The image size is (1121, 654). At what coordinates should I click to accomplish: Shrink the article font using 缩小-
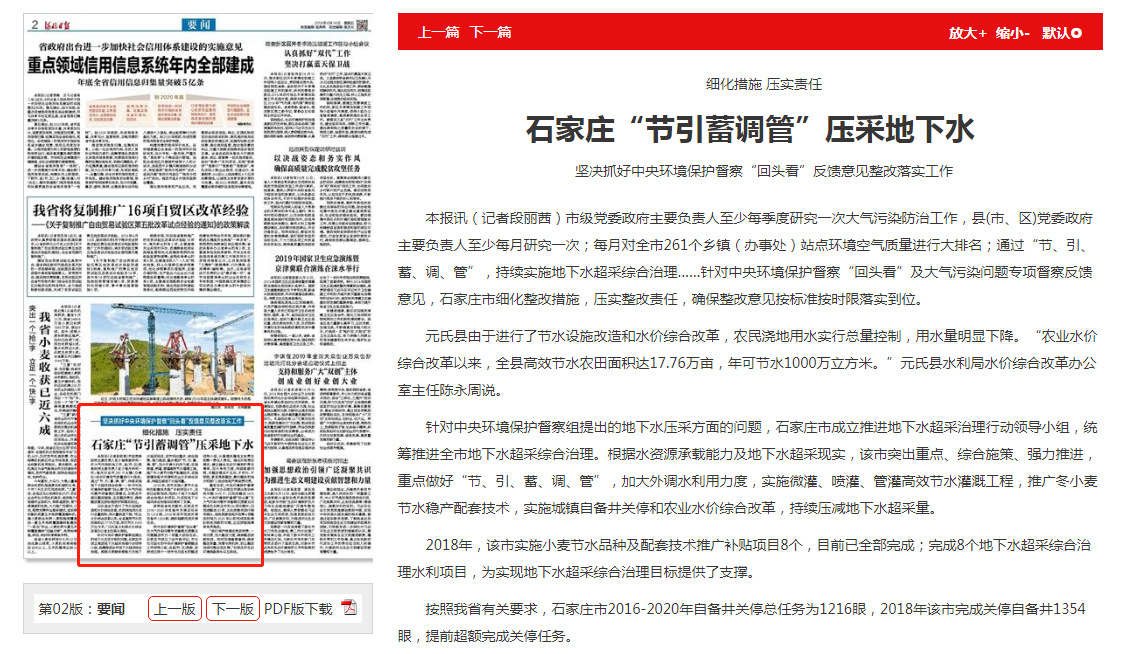pos(1012,33)
